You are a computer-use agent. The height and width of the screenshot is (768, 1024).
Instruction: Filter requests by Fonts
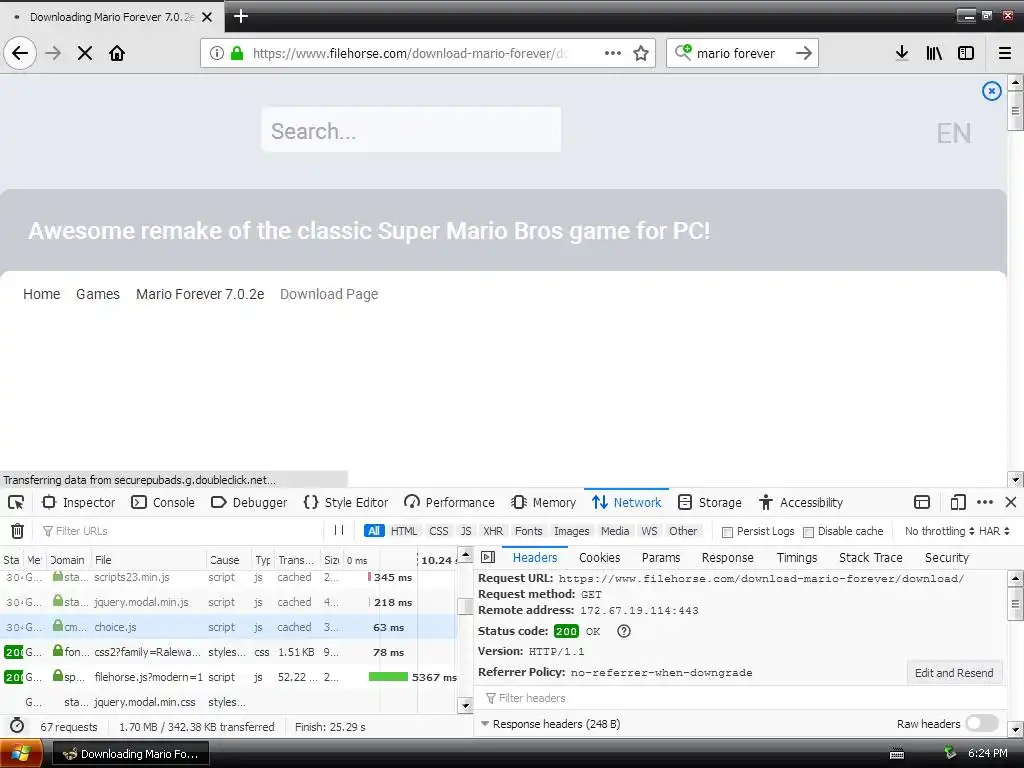tap(528, 531)
